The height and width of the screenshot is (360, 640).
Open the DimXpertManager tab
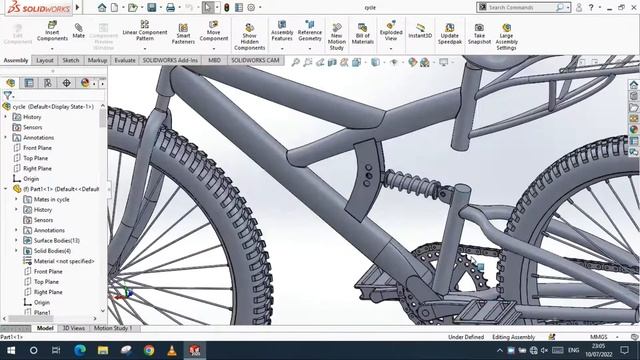tap(66, 83)
